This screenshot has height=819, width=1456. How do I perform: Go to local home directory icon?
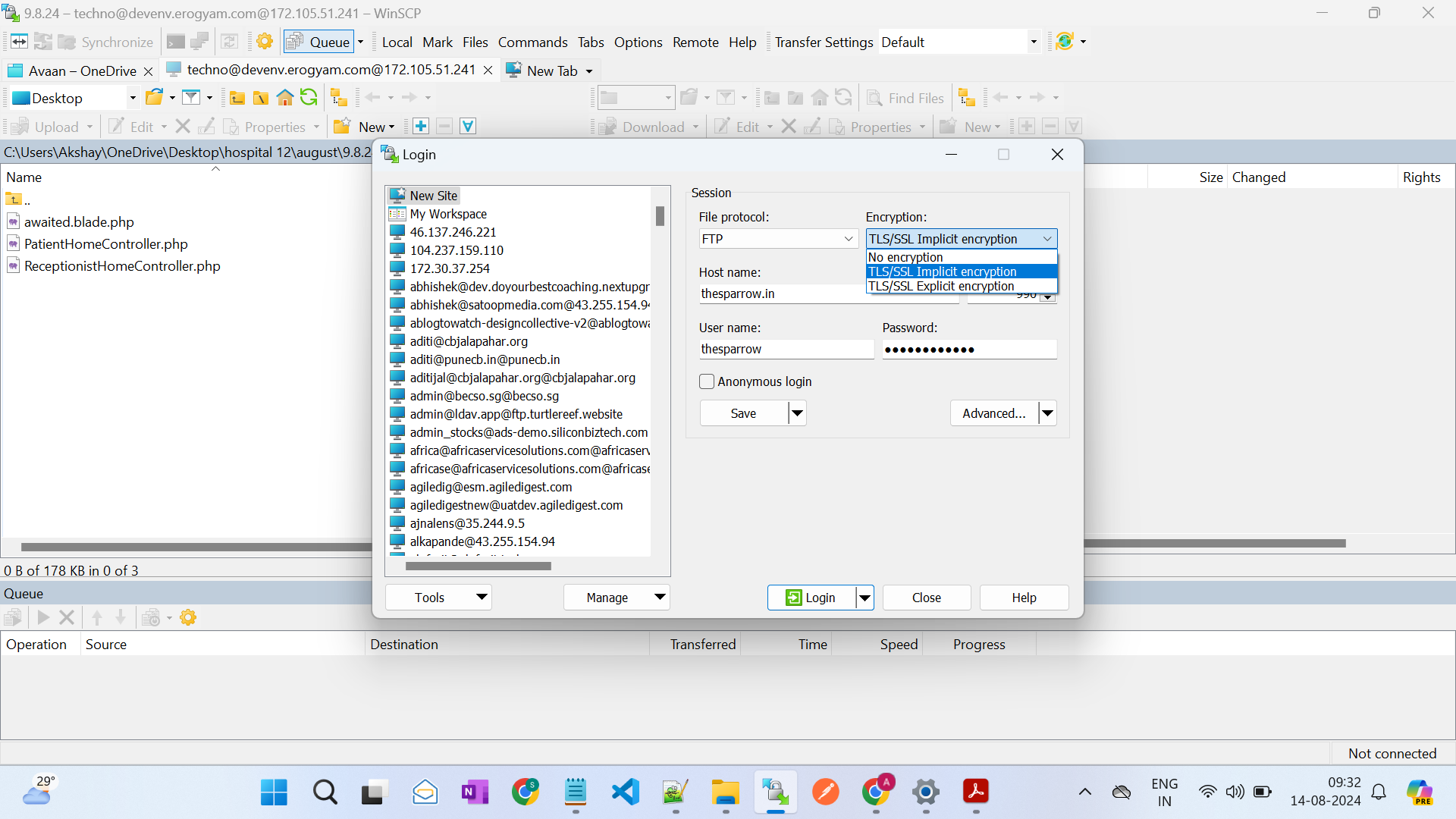[x=285, y=97]
